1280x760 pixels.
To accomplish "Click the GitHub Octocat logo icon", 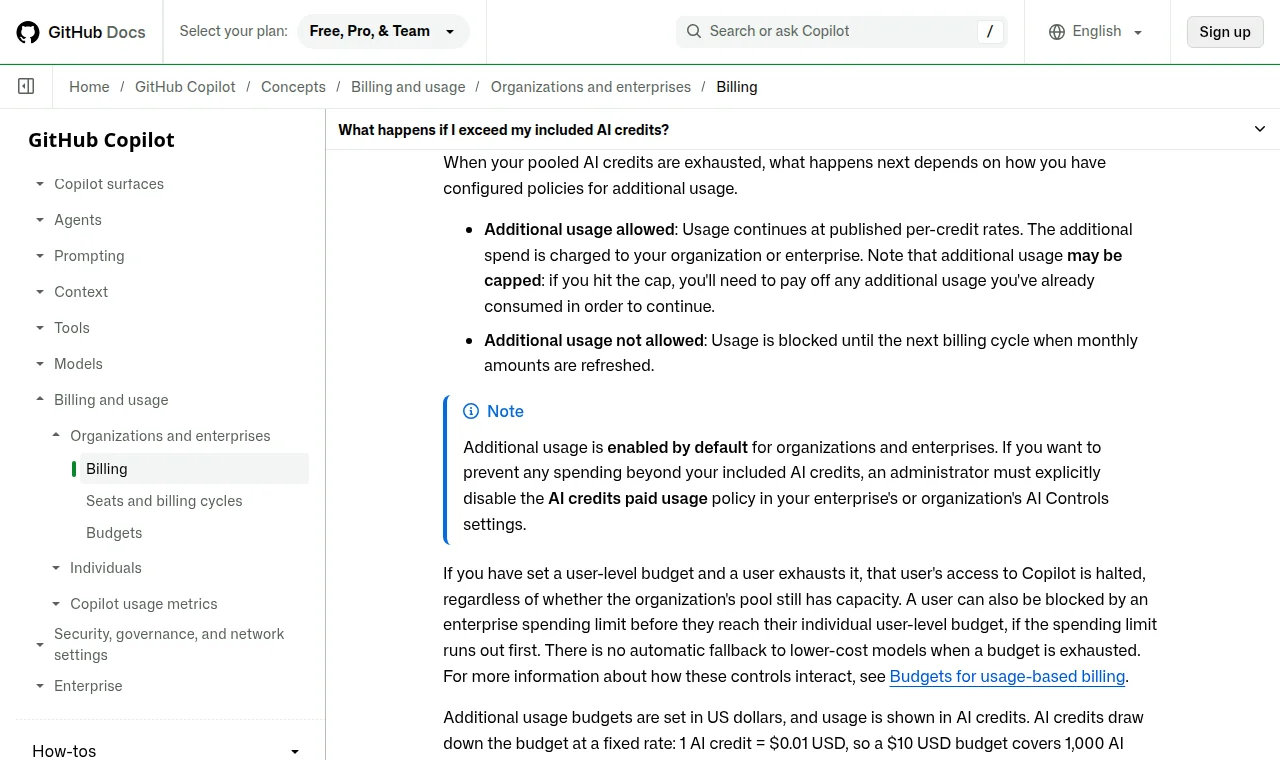I will tap(28, 32).
